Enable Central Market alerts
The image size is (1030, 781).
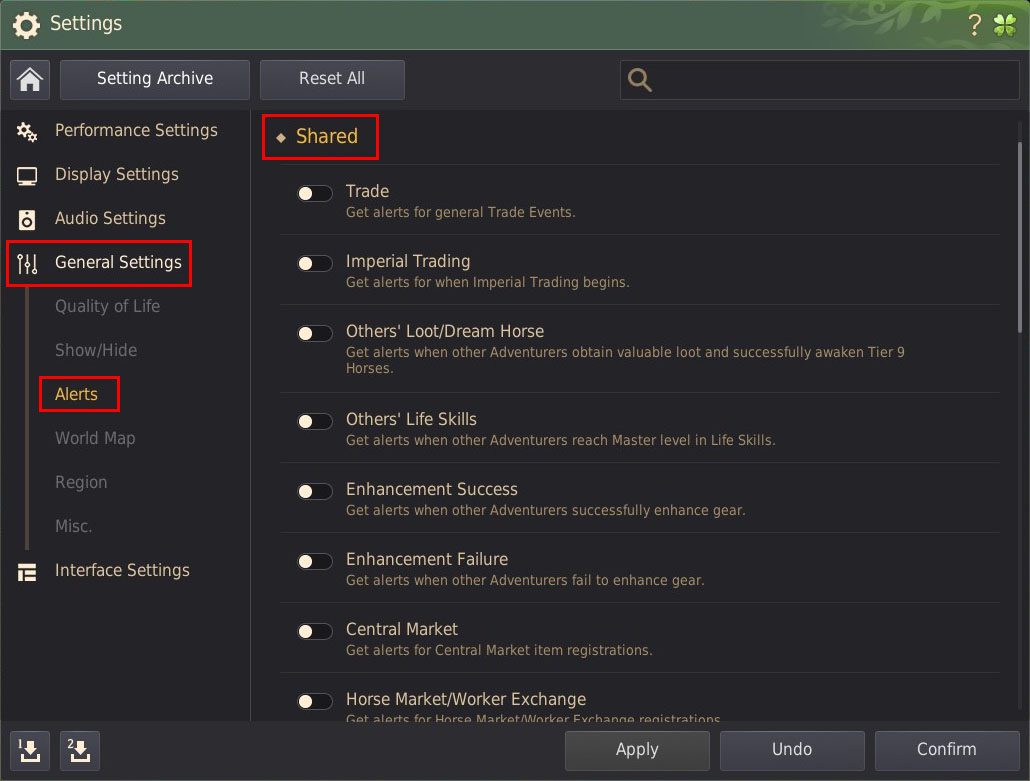coord(315,631)
